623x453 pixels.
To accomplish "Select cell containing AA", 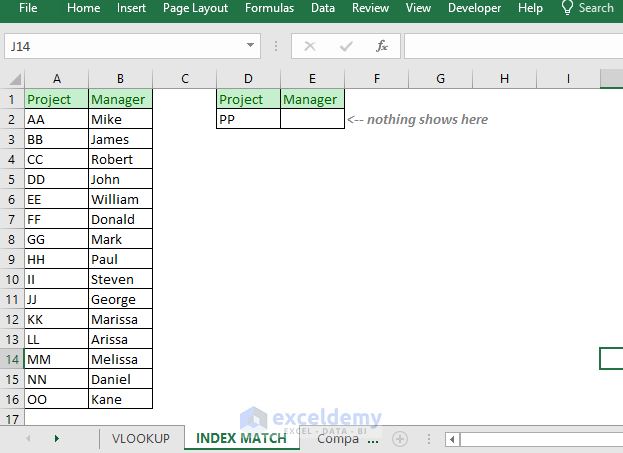I will [56, 119].
